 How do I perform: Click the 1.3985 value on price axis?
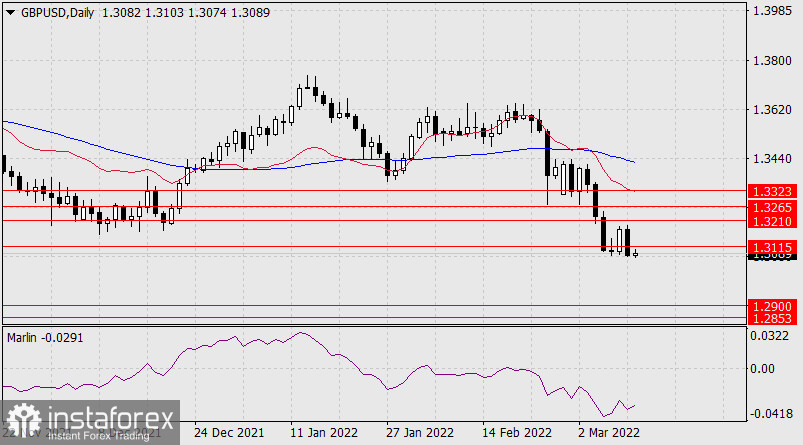tap(772, 12)
